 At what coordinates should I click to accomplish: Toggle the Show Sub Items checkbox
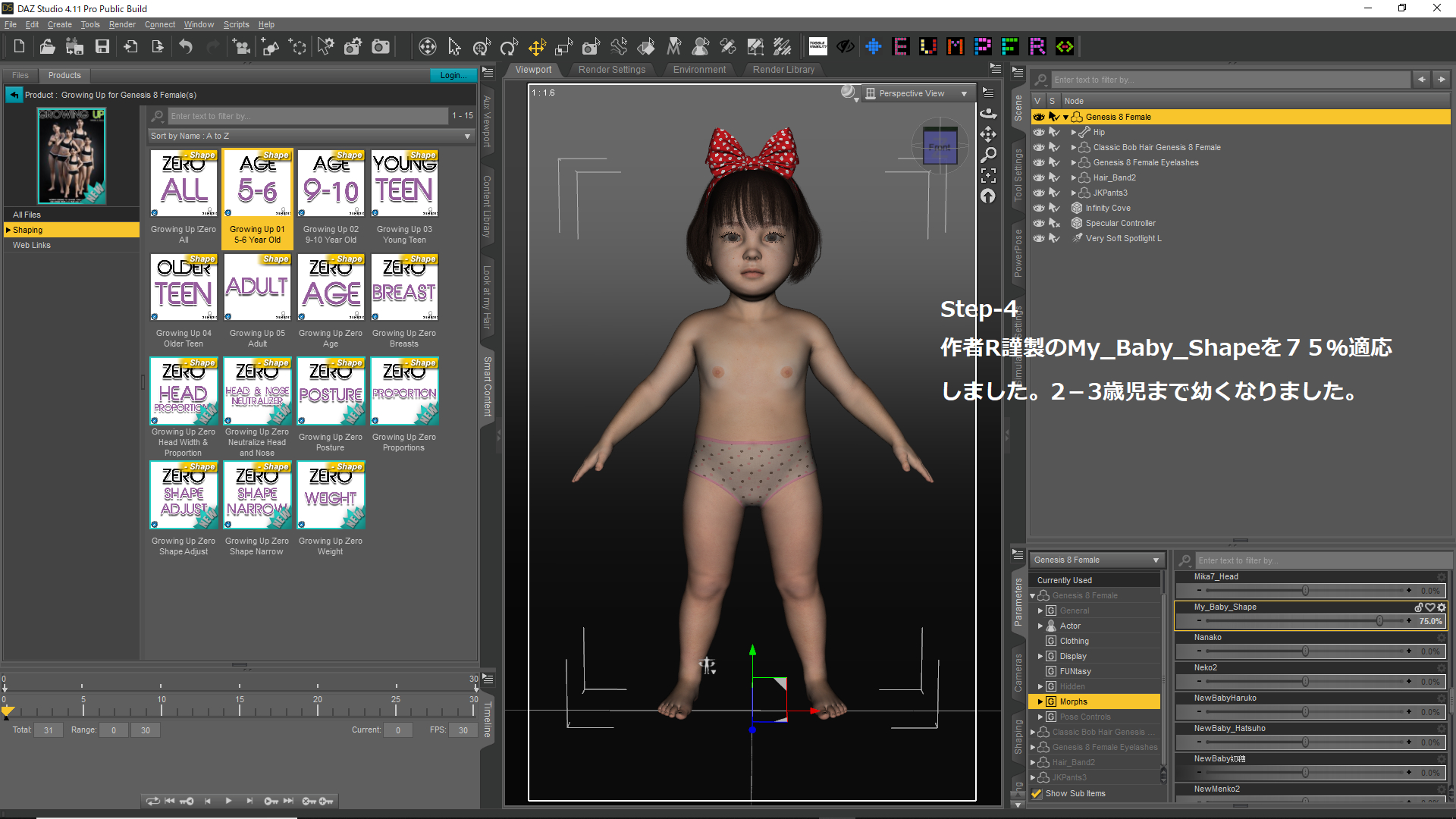click(x=1037, y=793)
